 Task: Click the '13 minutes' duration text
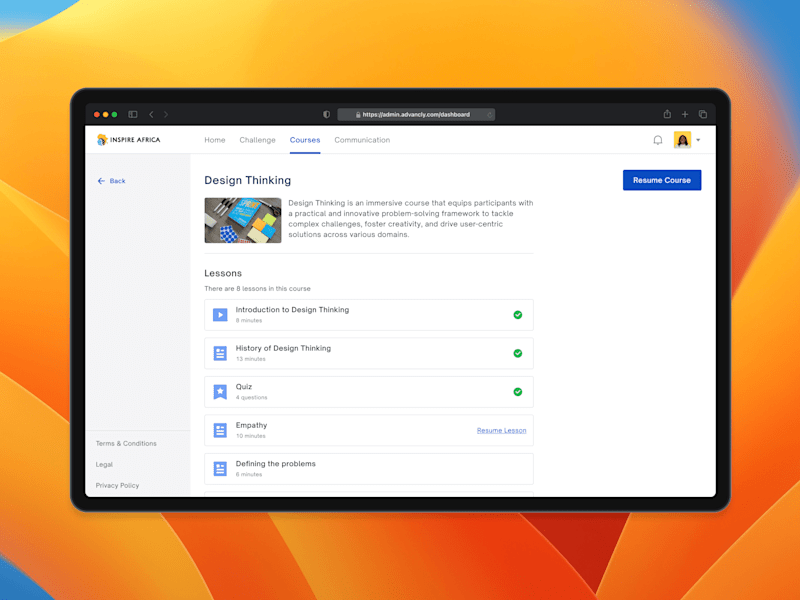251,359
